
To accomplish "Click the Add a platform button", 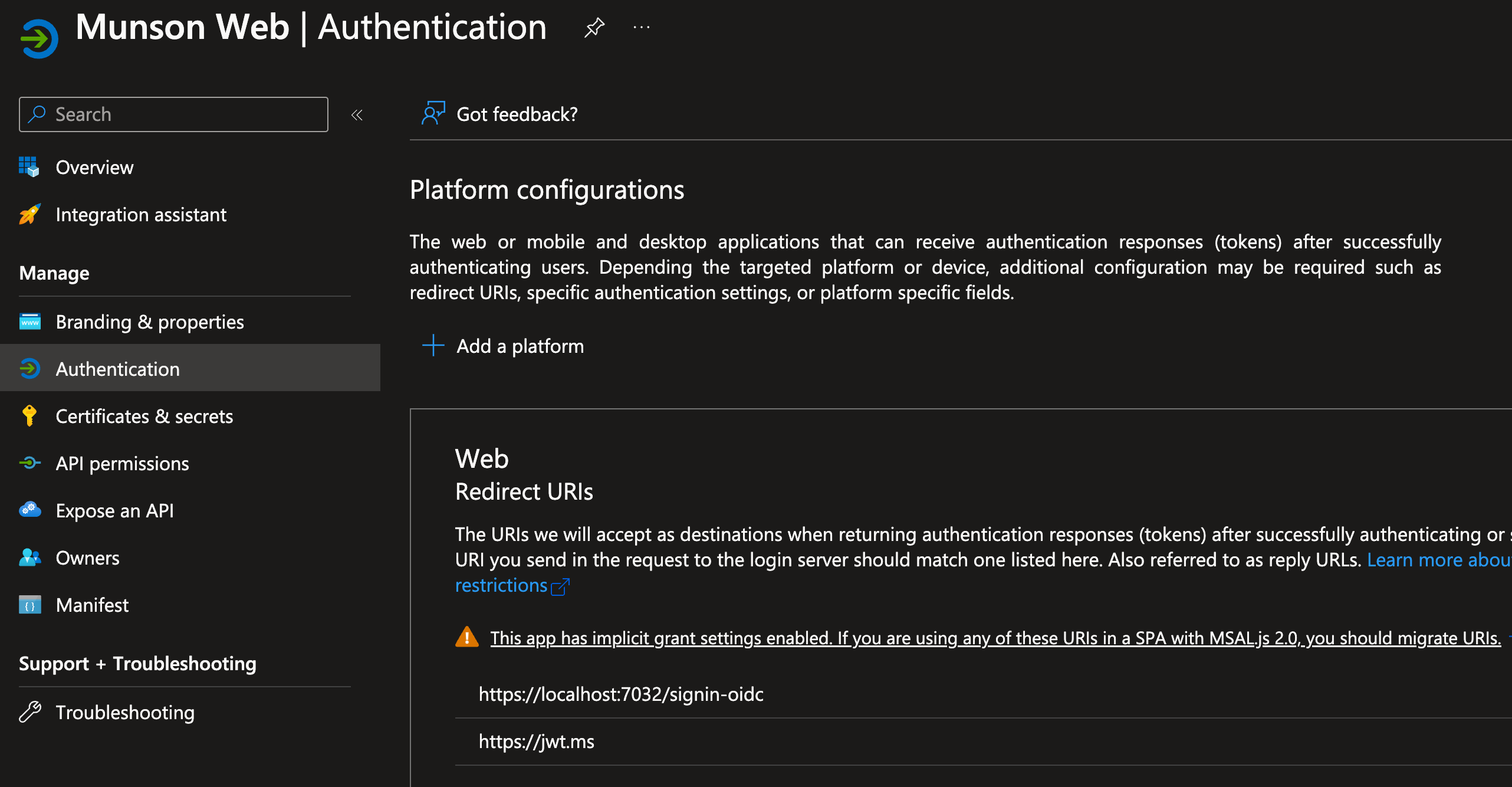I will pos(504,346).
